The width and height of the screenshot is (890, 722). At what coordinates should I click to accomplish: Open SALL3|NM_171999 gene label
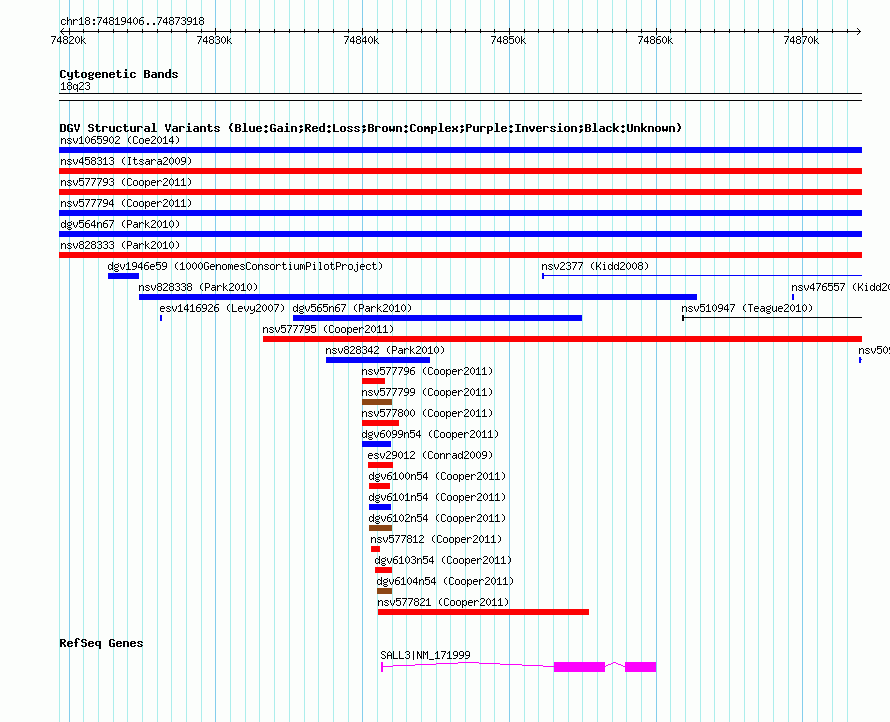coord(425,655)
